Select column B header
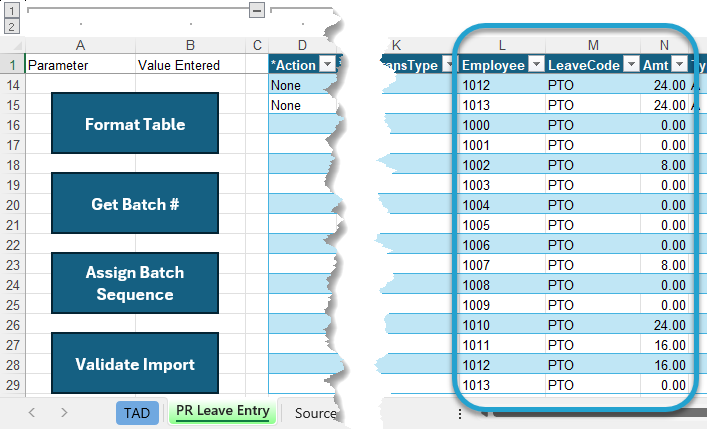The image size is (707, 429). pyautogui.click(x=190, y=45)
